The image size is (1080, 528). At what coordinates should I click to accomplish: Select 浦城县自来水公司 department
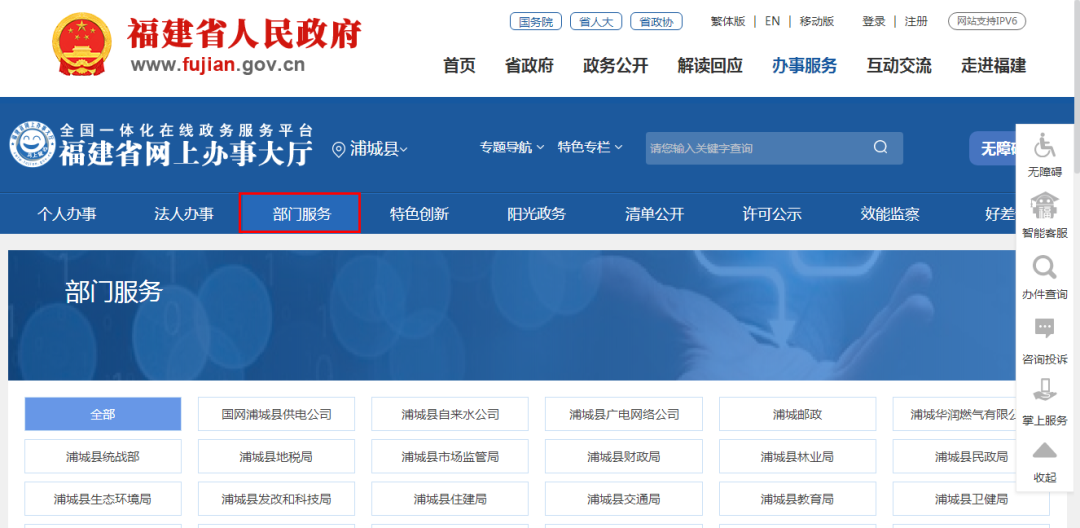[x=450, y=414]
